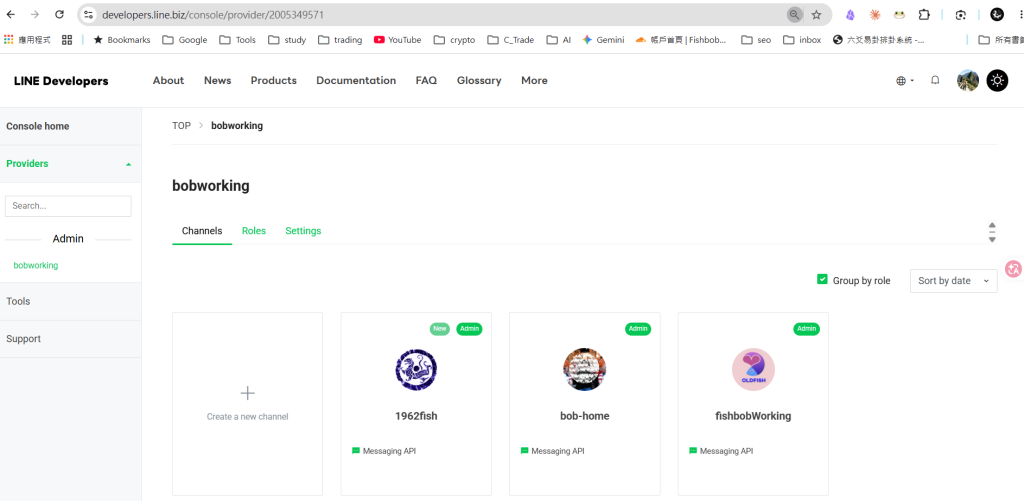This screenshot has height=501, width=1024.
Task: Click the browser address bar URL
Action: tap(213, 14)
